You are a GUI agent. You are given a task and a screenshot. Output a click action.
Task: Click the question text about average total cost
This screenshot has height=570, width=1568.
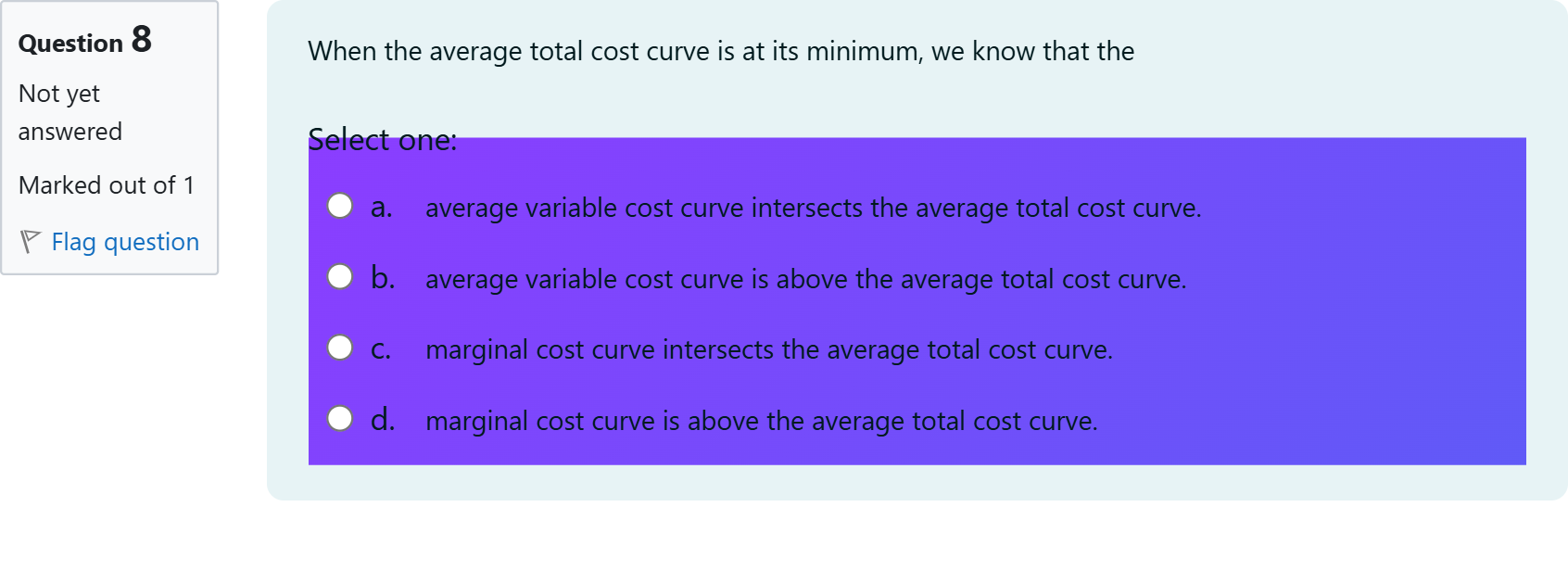tap(720, 51)
